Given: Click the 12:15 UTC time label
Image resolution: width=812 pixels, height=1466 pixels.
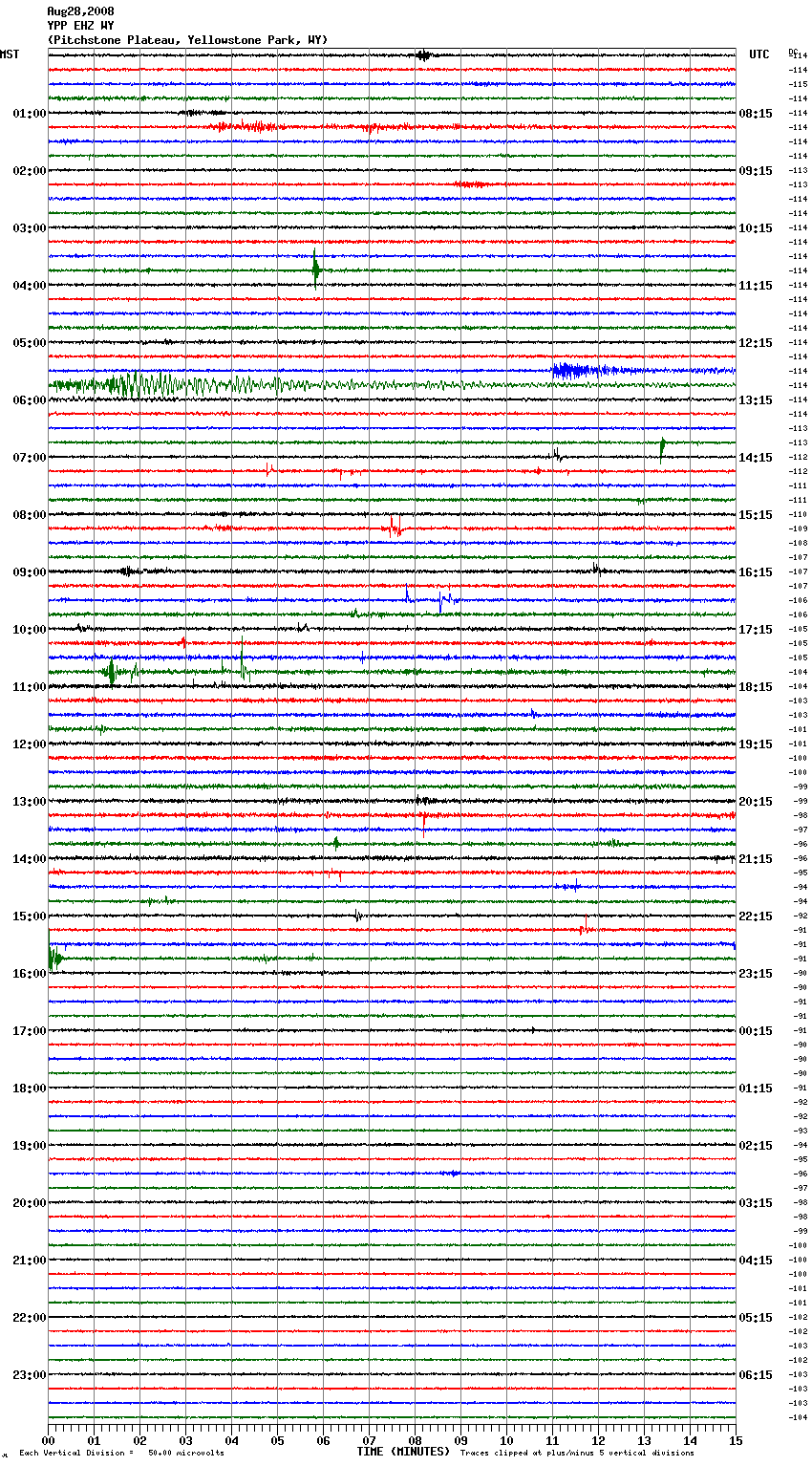Looking at the screenshot, I should click(x=756, y=343).
